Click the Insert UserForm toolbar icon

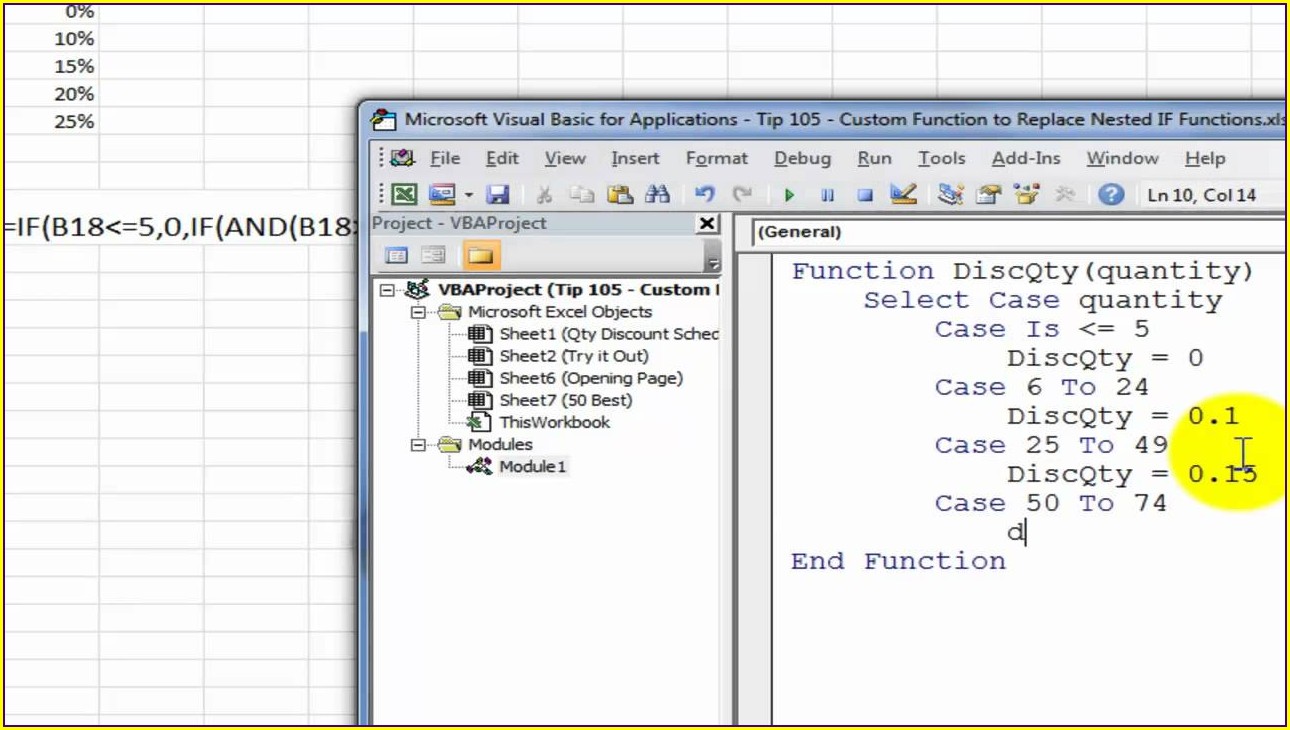pyautogui.click(x=440, y=195)
